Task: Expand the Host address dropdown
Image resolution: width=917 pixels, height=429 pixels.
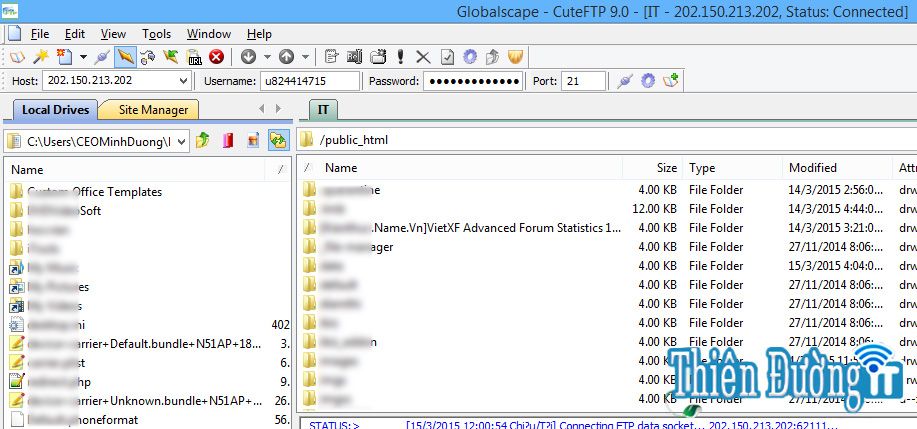Action: [183, 81]
